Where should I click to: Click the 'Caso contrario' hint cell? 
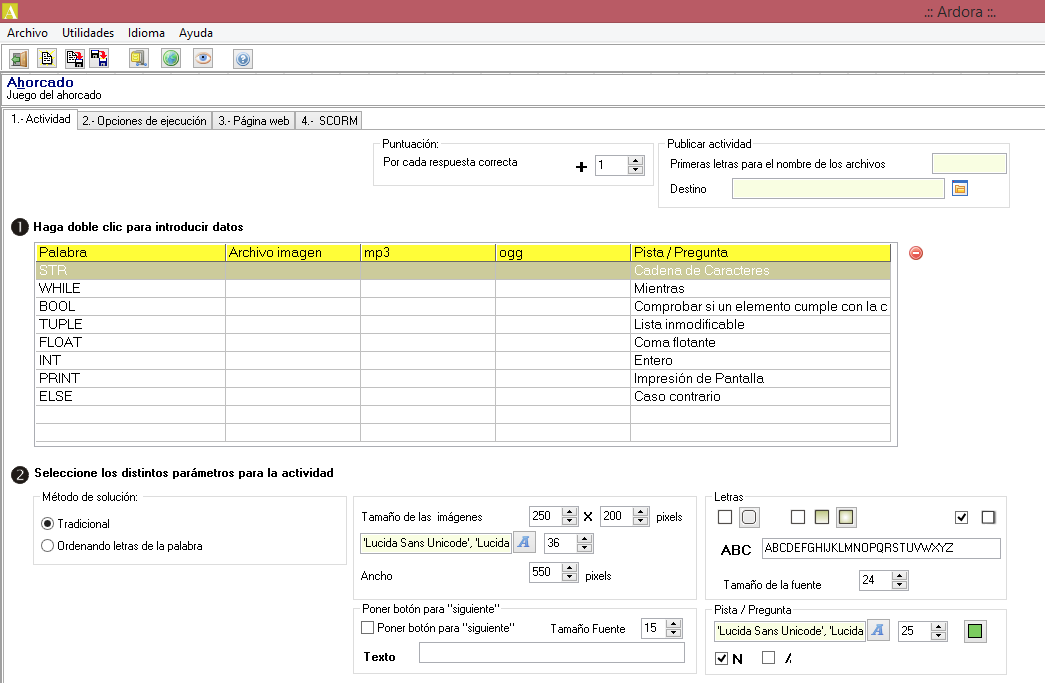[x=760, y=396]
